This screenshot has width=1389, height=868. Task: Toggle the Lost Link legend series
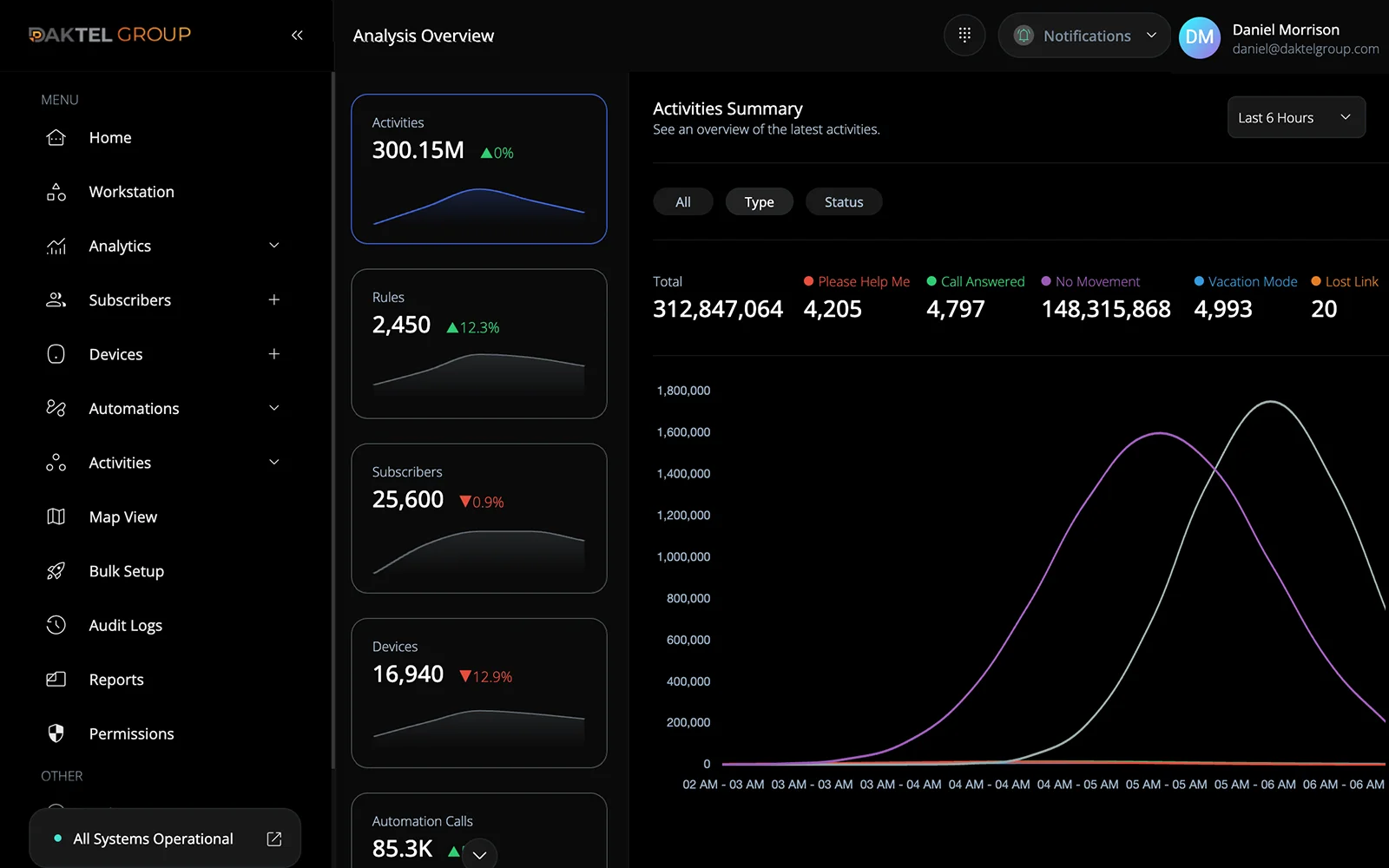pos(1345,281)
